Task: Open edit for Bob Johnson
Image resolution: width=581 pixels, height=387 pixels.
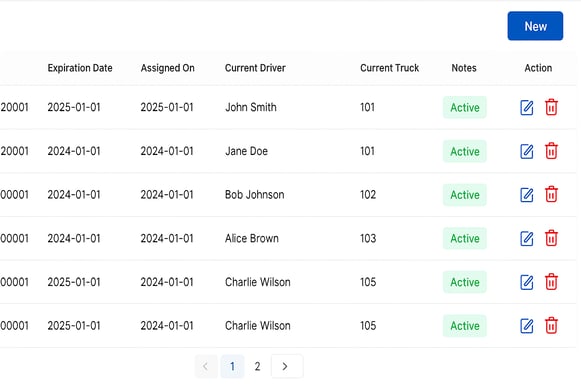Action: 527,195
